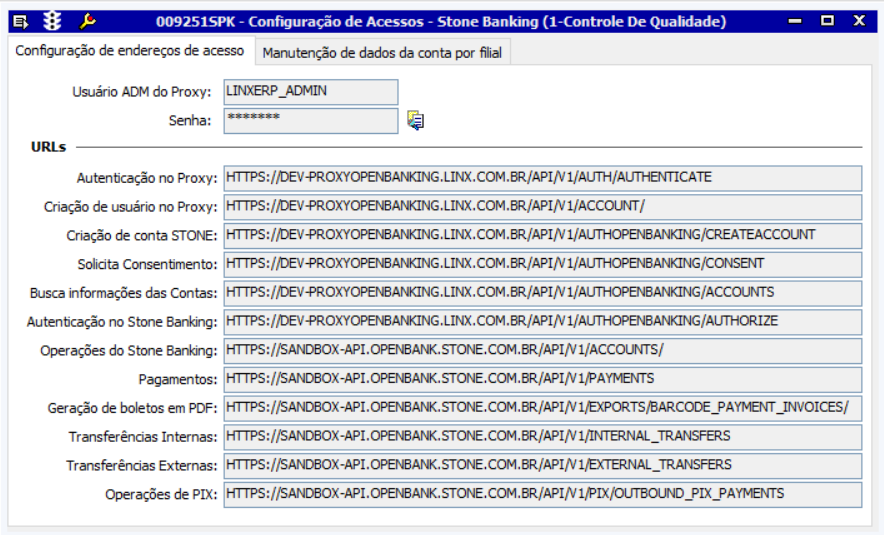This screenshot has width=884, height=535.
Task: Click the Usuário ADM do Proxy label
Action: click(x=142, y=92)
